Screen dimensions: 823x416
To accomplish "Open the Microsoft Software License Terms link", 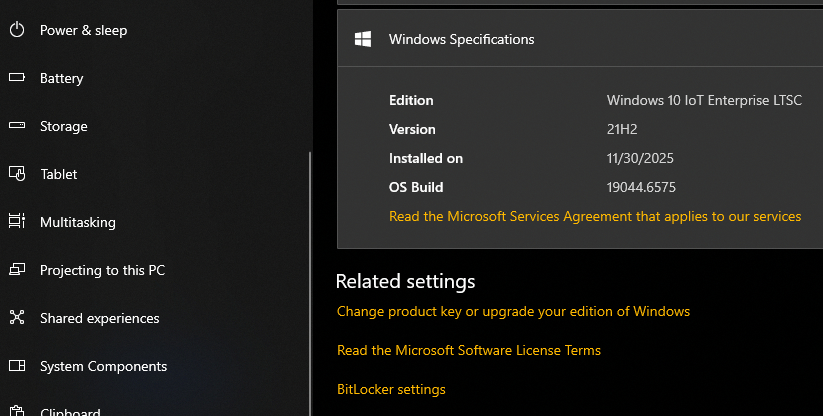I will (469, 350).
